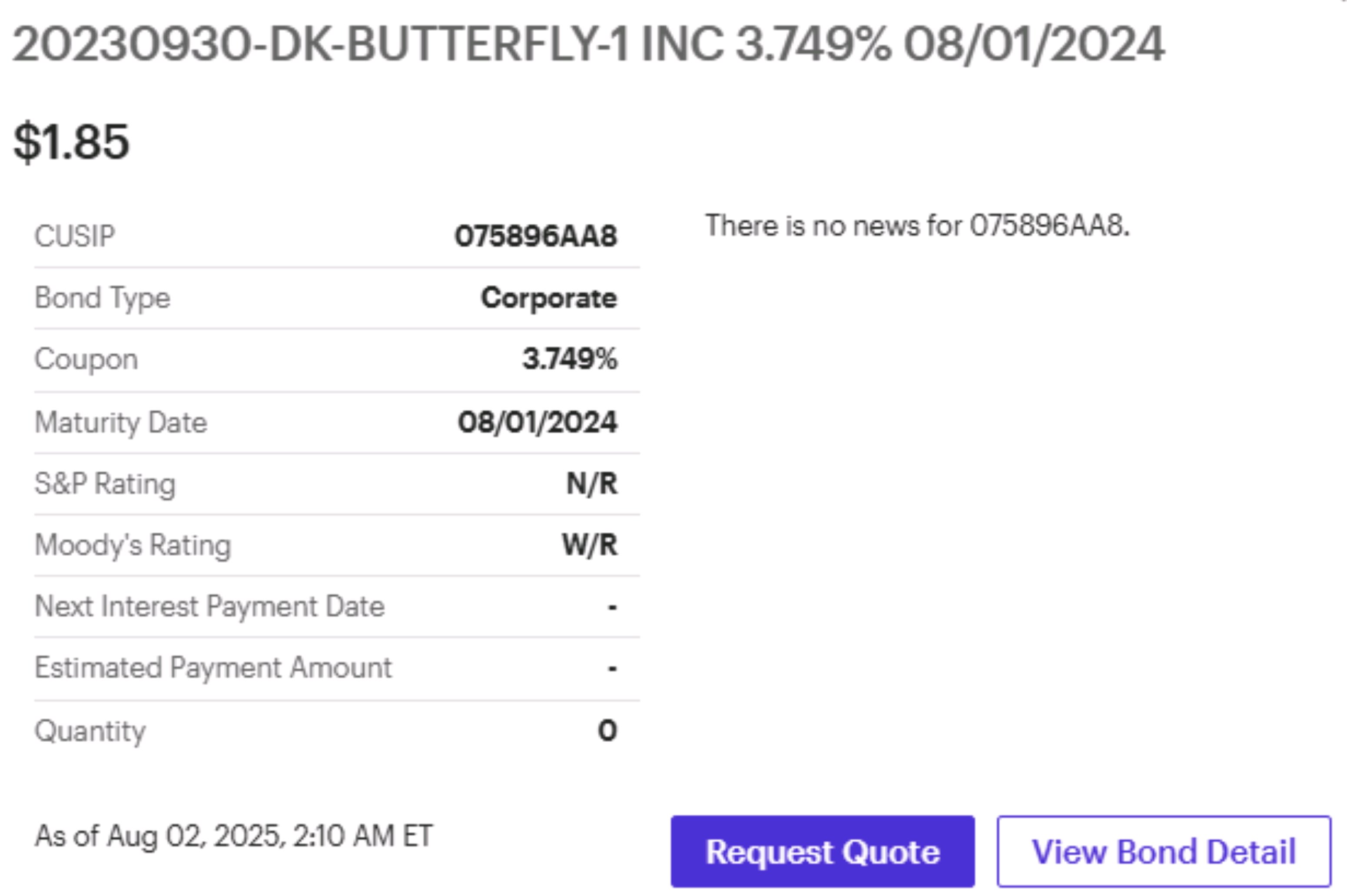Open View Bond Detail

coord(1164,851)
